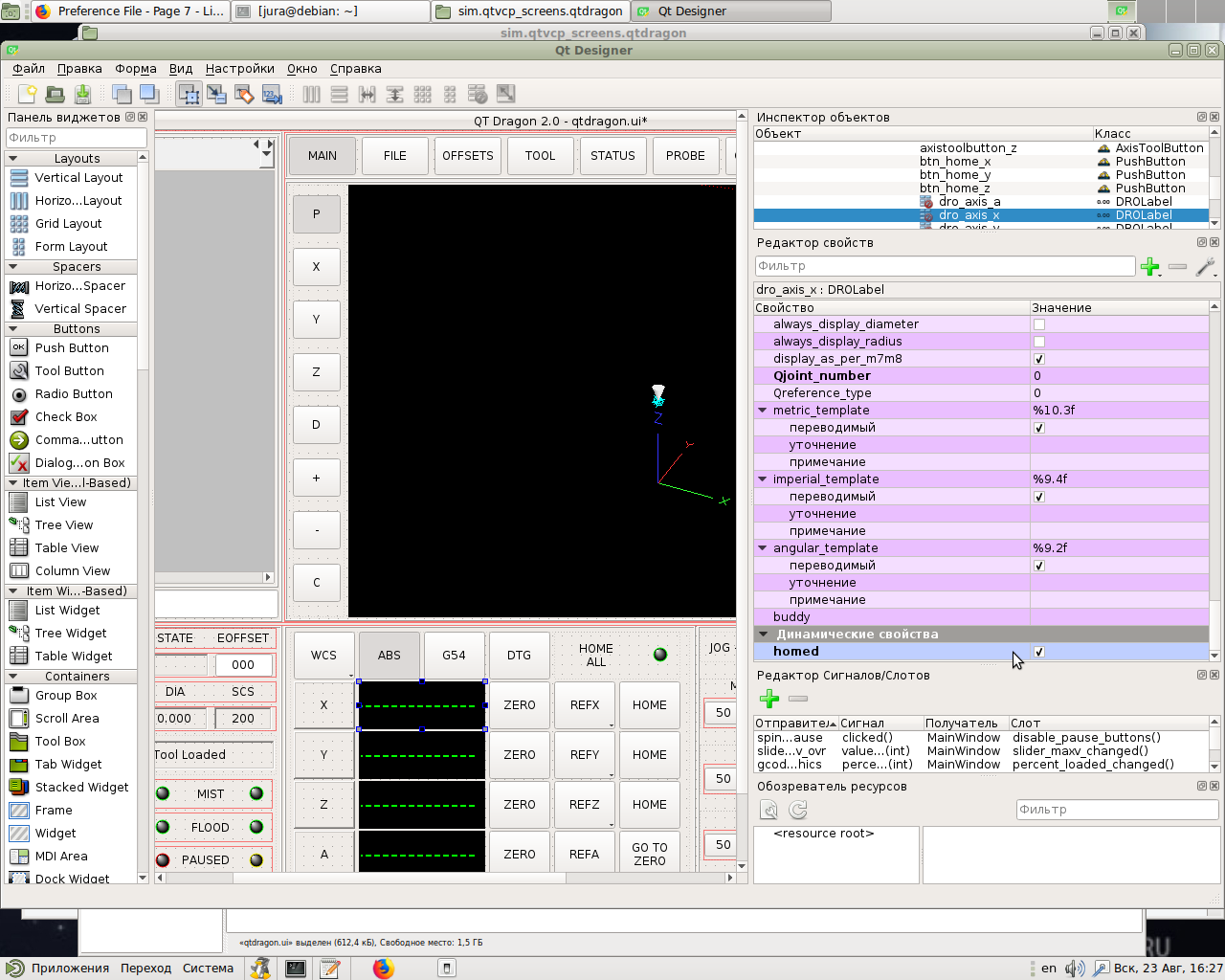Toggle переводимый checkbox under metric_template

tap(1038, 428)
